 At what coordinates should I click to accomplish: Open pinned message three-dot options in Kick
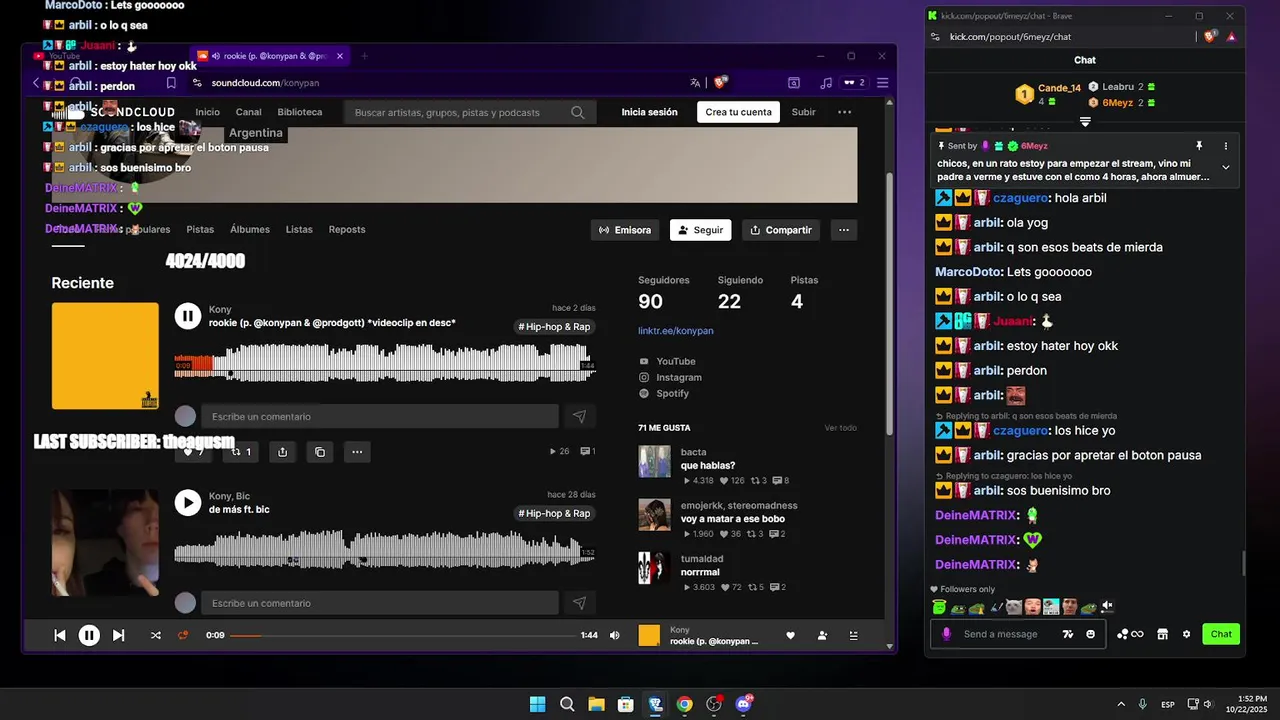tap(1226, 146)
